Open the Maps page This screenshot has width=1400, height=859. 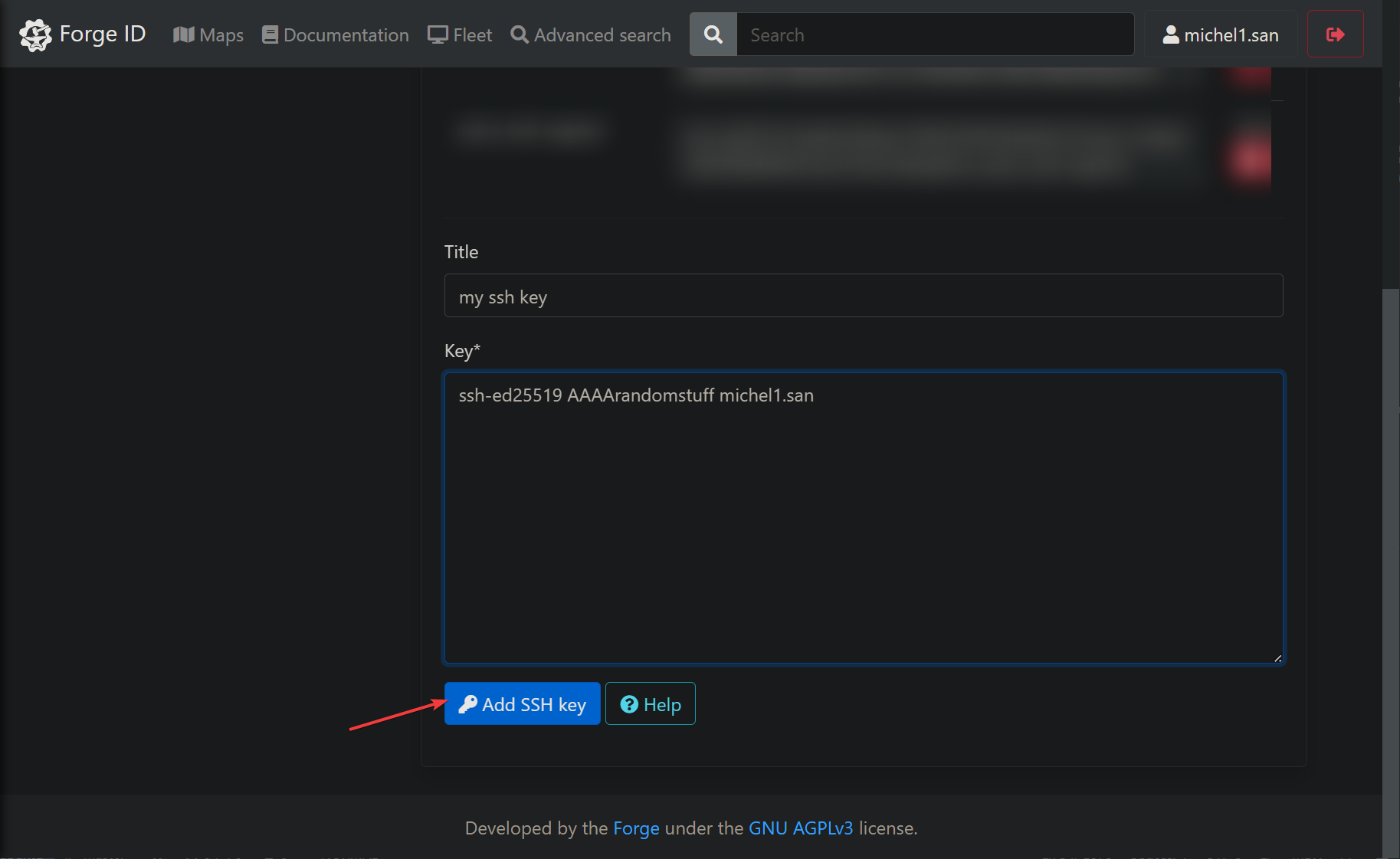click(208, 34)
